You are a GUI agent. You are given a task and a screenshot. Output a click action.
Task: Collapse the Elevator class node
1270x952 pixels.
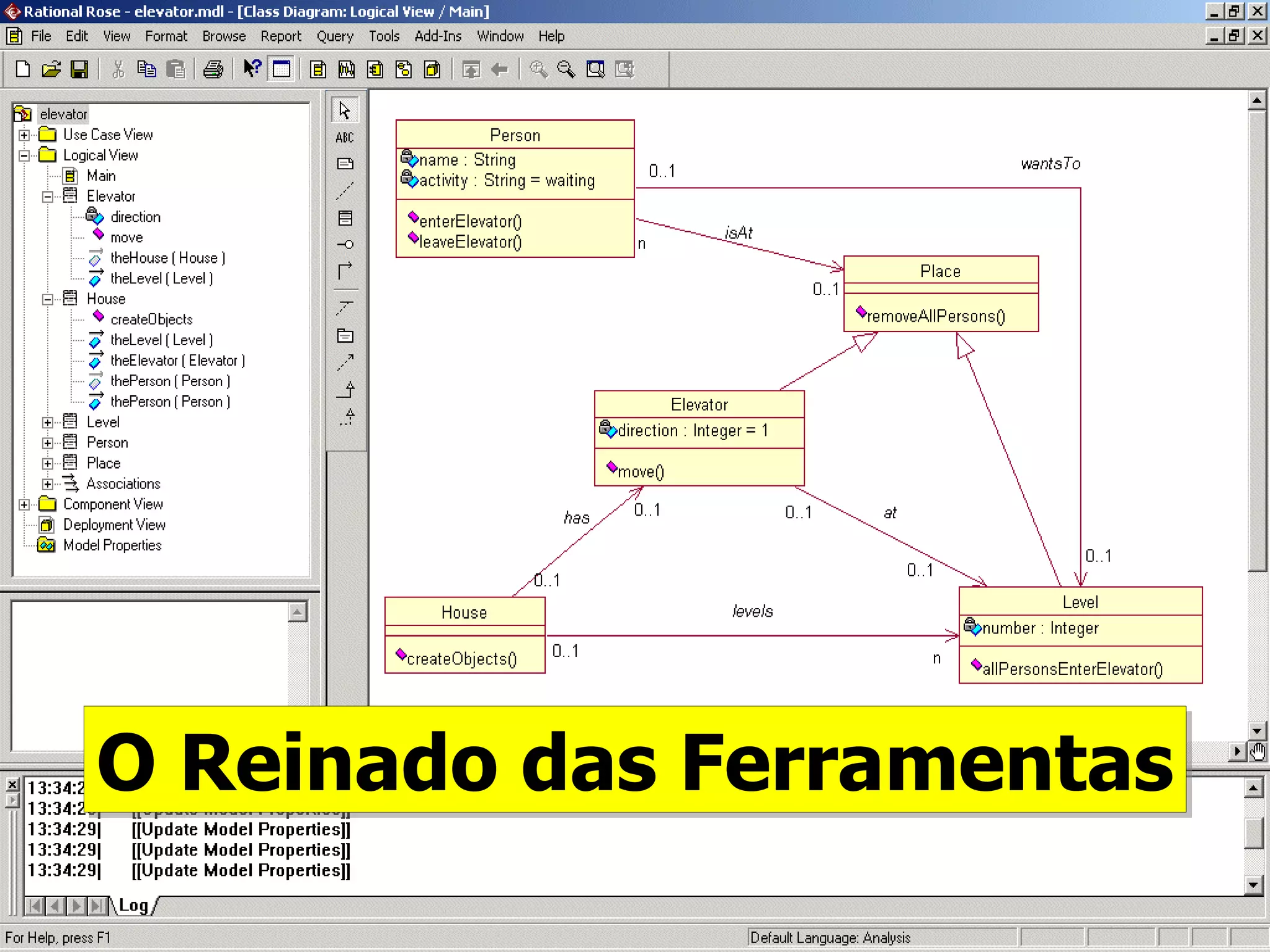48,197
